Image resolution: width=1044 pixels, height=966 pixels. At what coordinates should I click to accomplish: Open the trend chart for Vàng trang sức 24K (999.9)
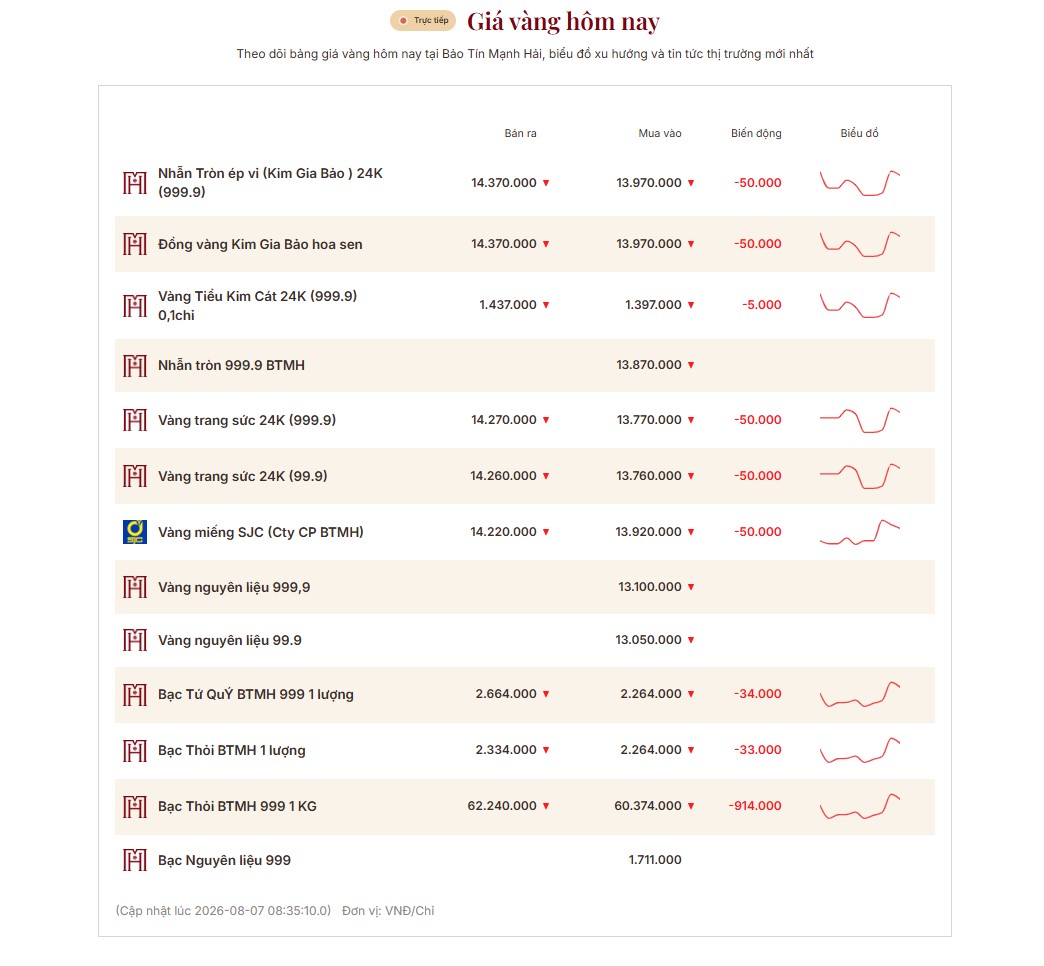click(860, 420)
